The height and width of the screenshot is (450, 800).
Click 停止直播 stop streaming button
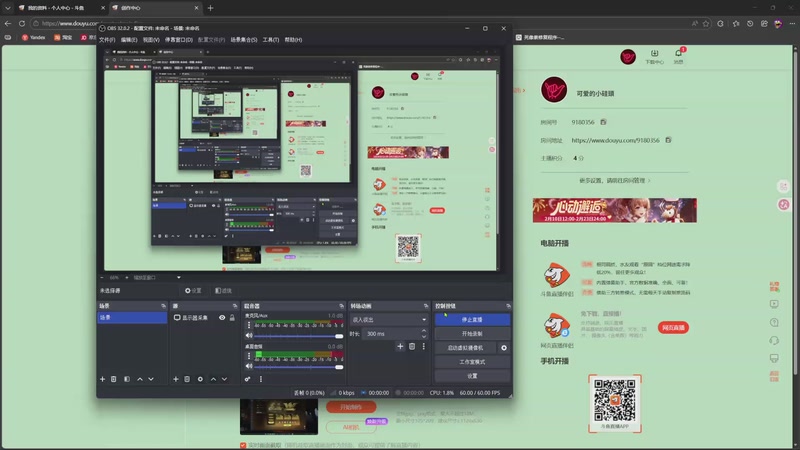pyautogui.click(x=472, y=319)
